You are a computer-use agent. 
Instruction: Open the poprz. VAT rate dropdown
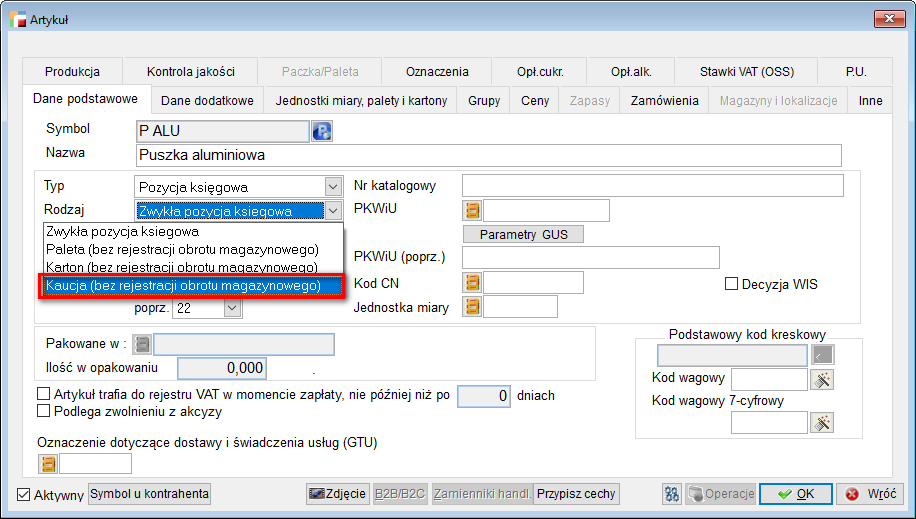pos(232,309)
